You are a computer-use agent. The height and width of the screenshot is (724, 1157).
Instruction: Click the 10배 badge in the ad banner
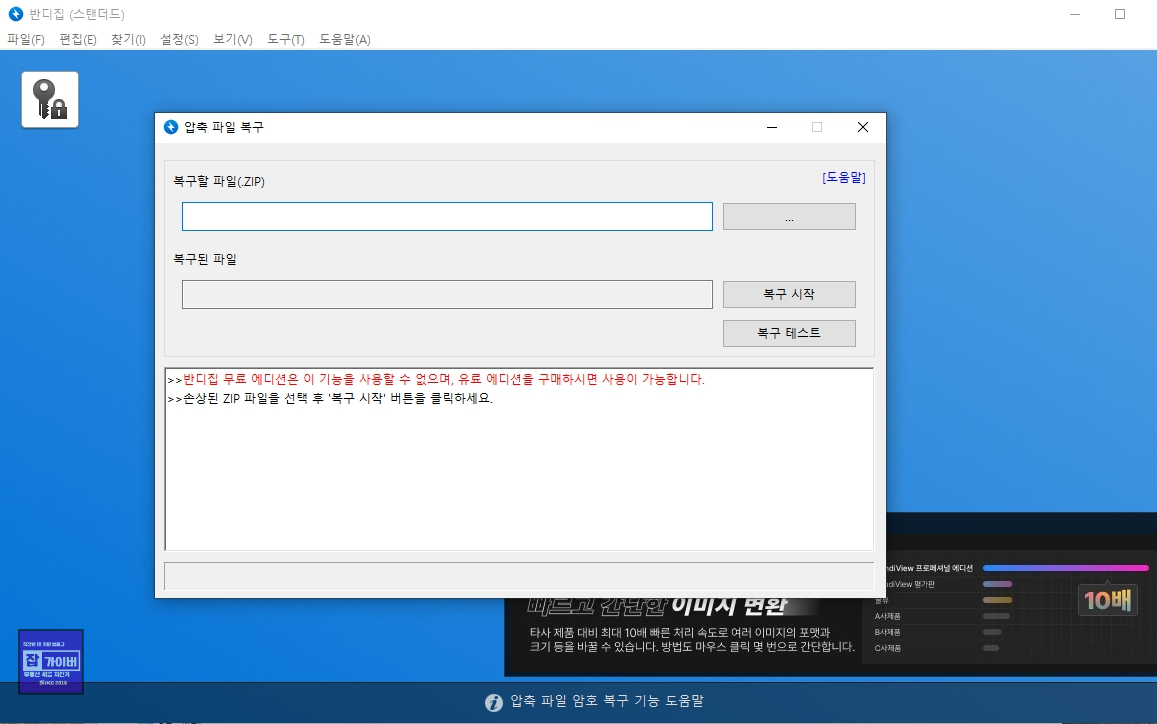(1108, 600)
